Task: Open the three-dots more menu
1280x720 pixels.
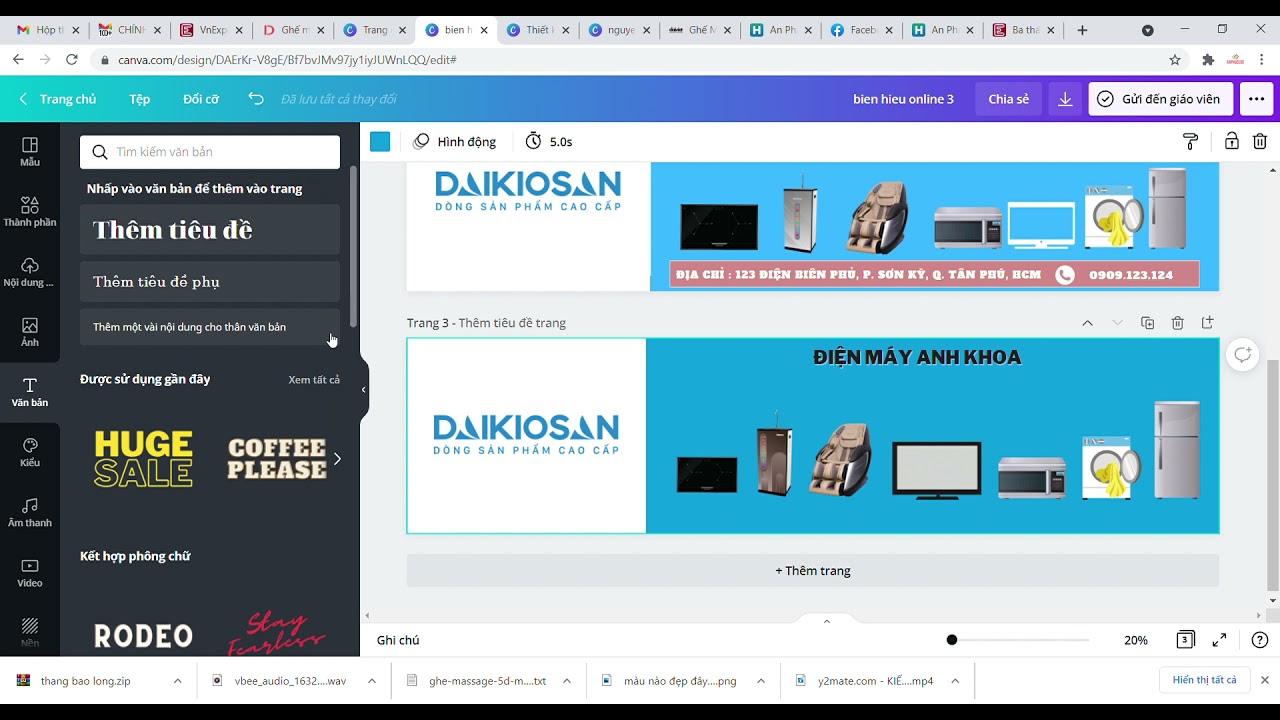Action: click(x=1257, y=99)
